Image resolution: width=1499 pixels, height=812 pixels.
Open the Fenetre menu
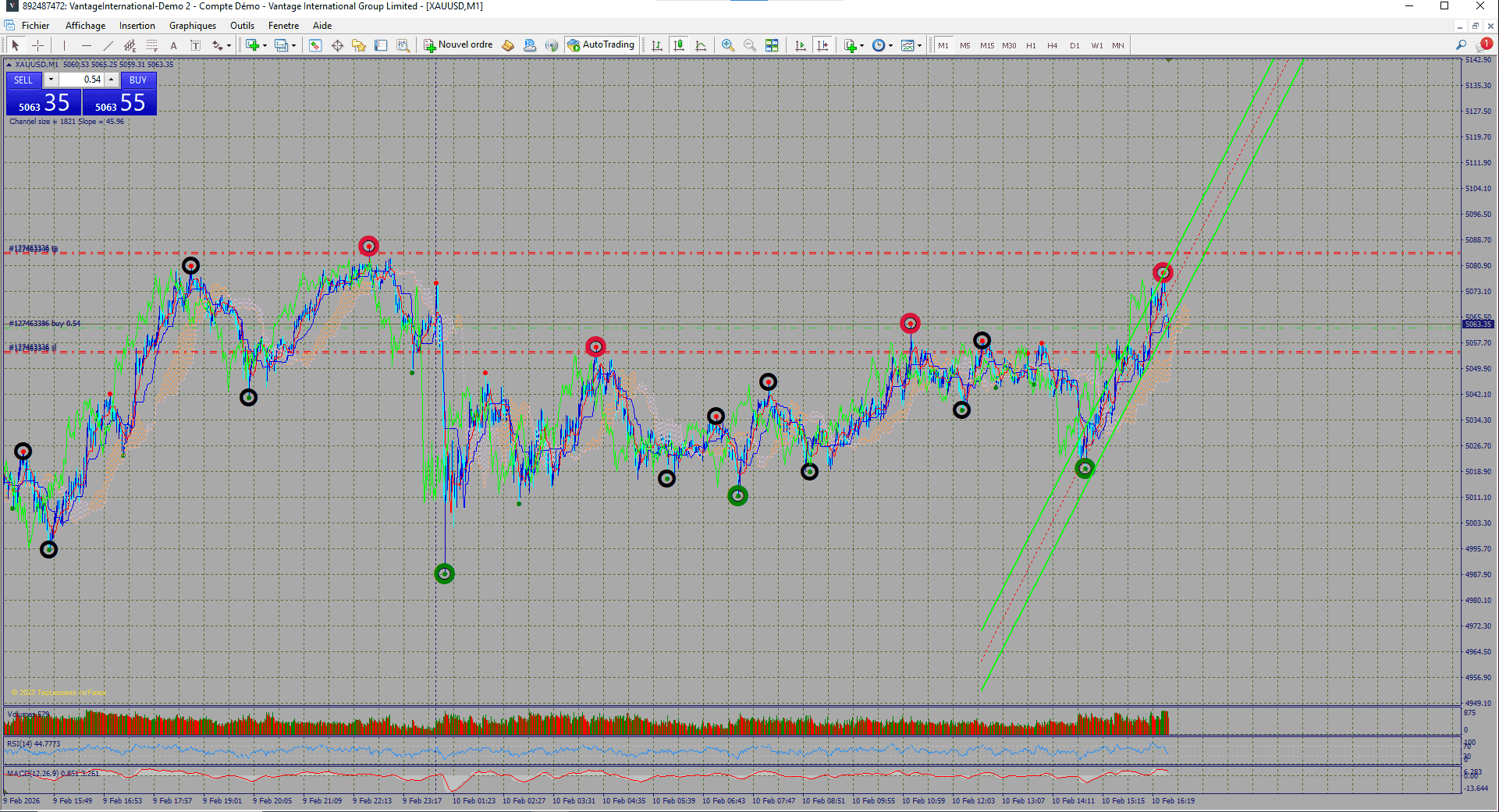(x=283, y=26)
